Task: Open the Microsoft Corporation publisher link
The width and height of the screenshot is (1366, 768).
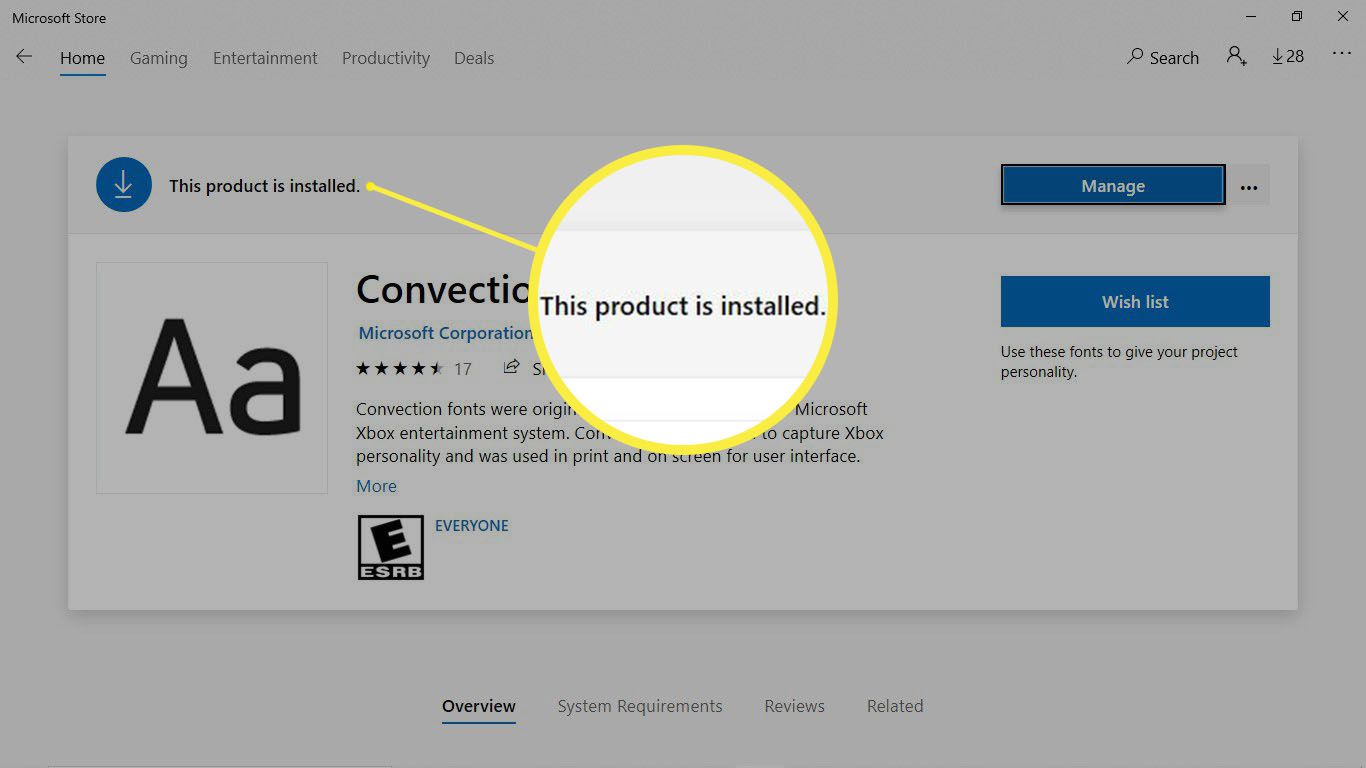Action: 445,333
